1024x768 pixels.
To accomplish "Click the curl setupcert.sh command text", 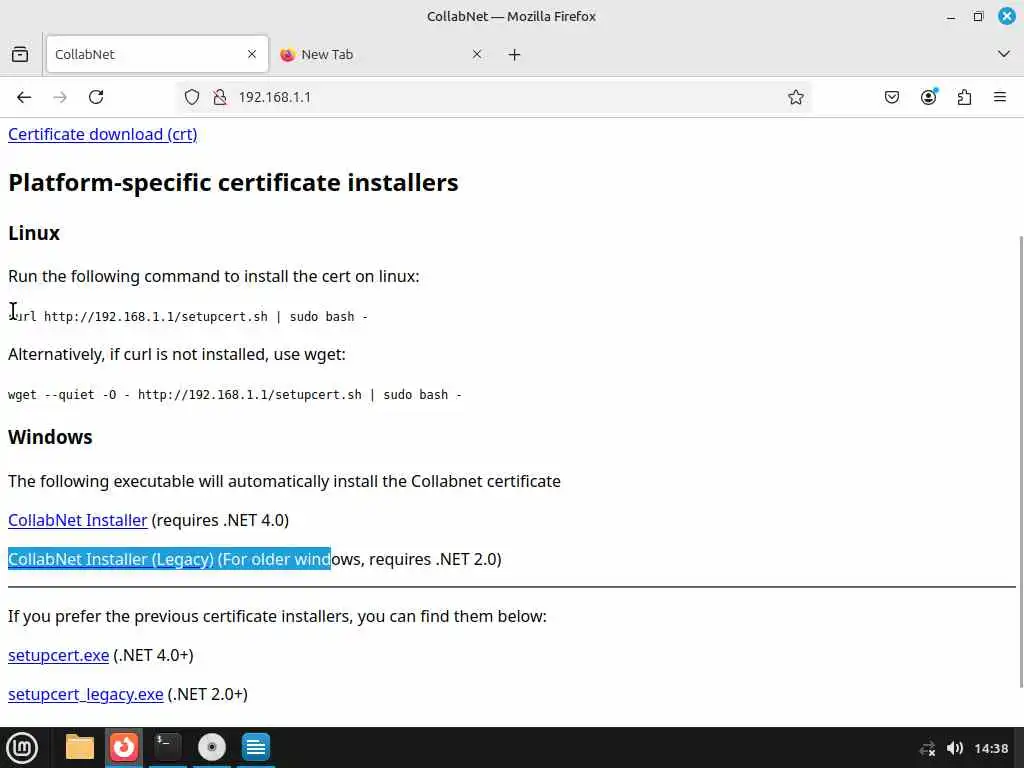I will coord(188,317).
